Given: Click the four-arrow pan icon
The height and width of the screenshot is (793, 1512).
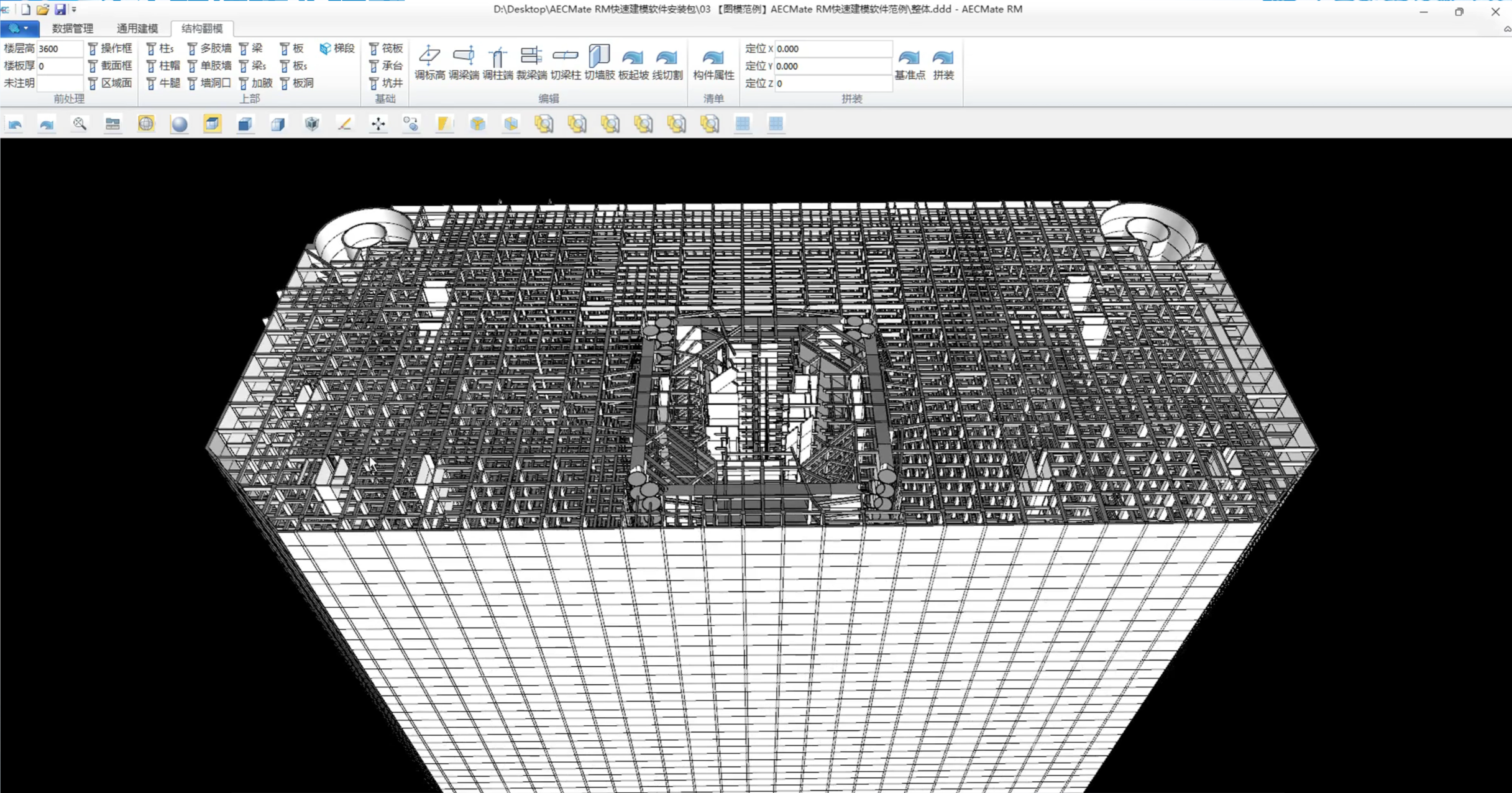Looking at the screenshot, I should pos(378,124).
